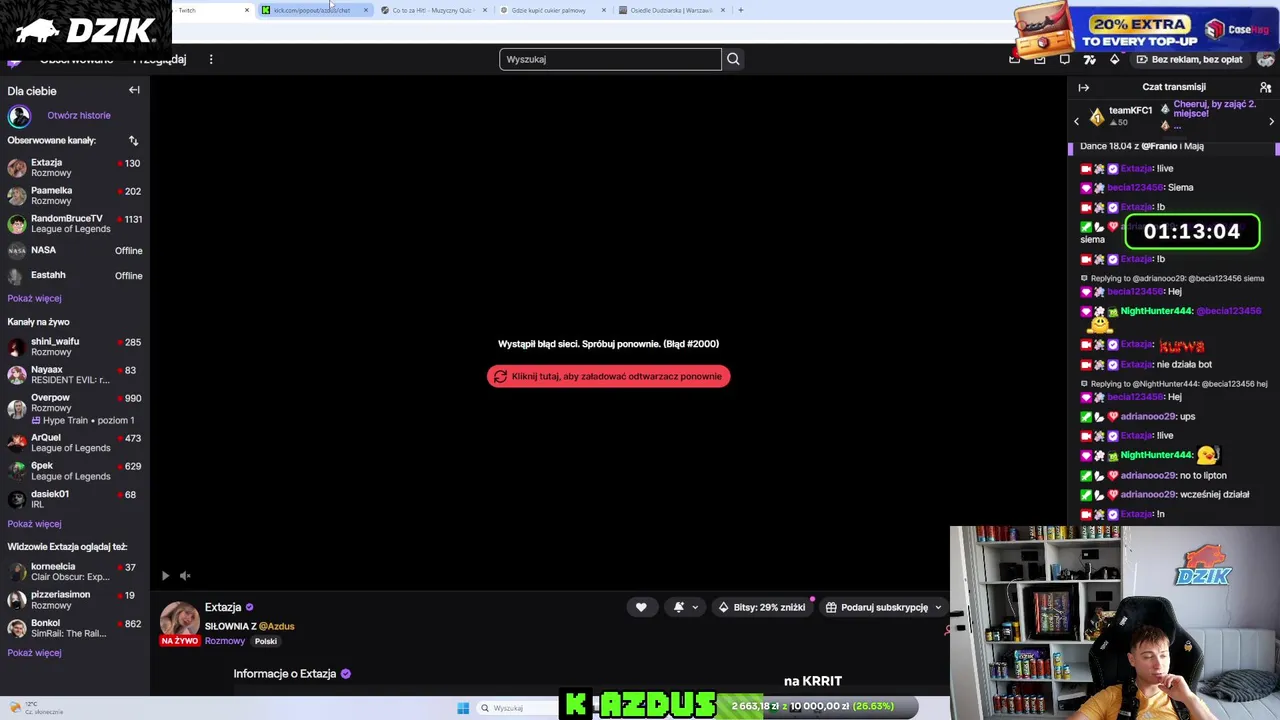Click the Extazja streamer avatar below the player

tap(180, 621)
